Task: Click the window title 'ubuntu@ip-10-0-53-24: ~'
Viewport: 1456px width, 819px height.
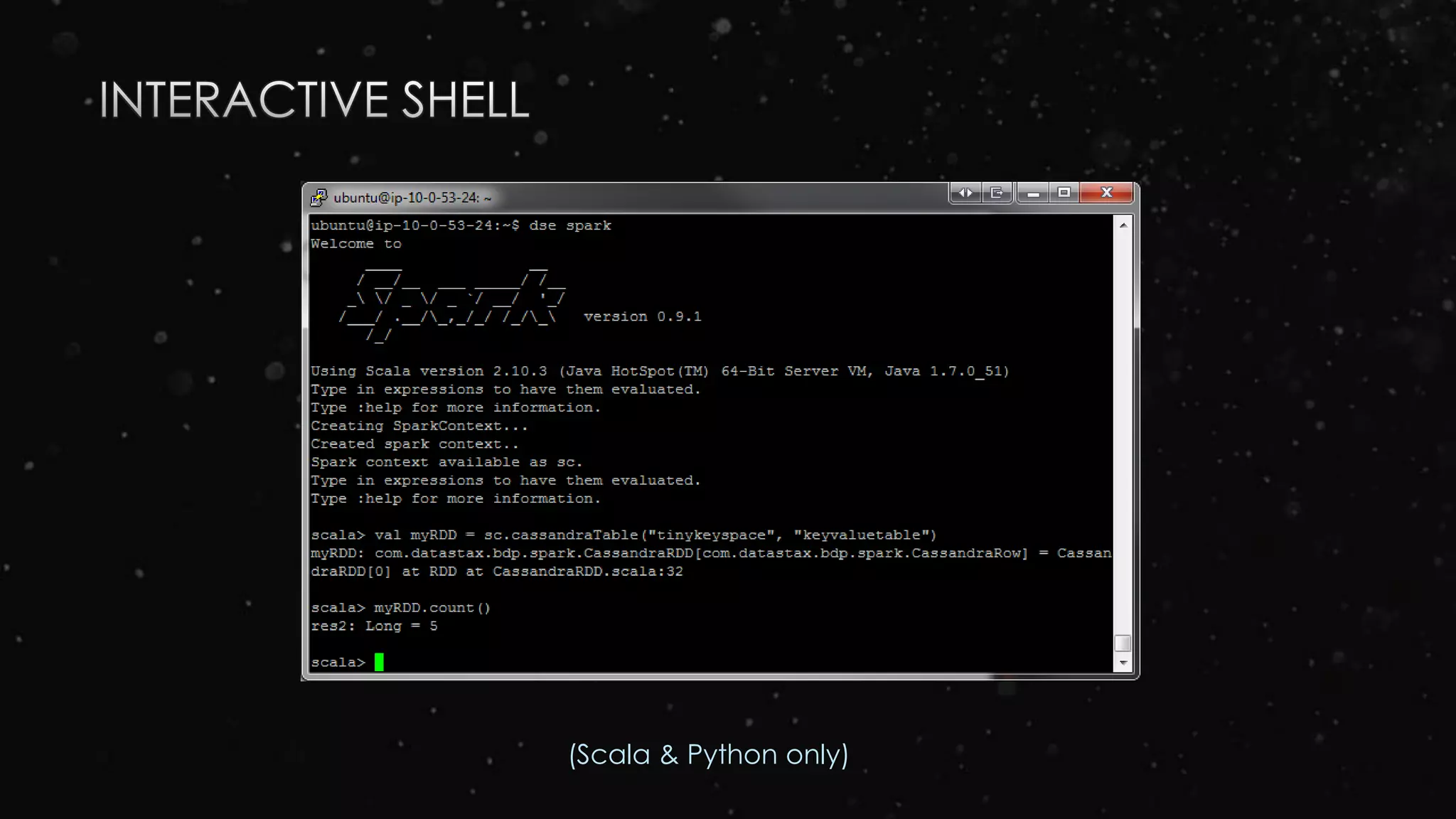Action: 412,198
